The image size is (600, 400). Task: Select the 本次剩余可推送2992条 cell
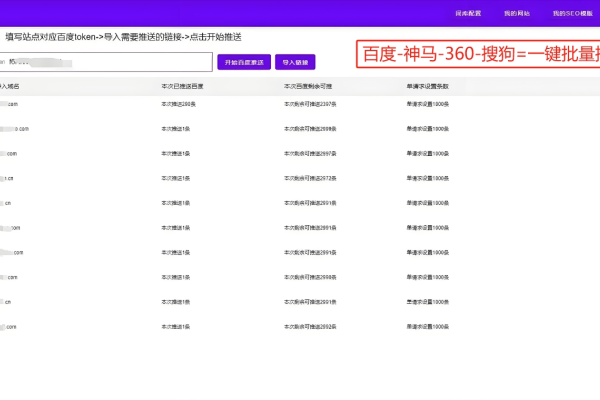pyautogui.click(x=310, y=327)
